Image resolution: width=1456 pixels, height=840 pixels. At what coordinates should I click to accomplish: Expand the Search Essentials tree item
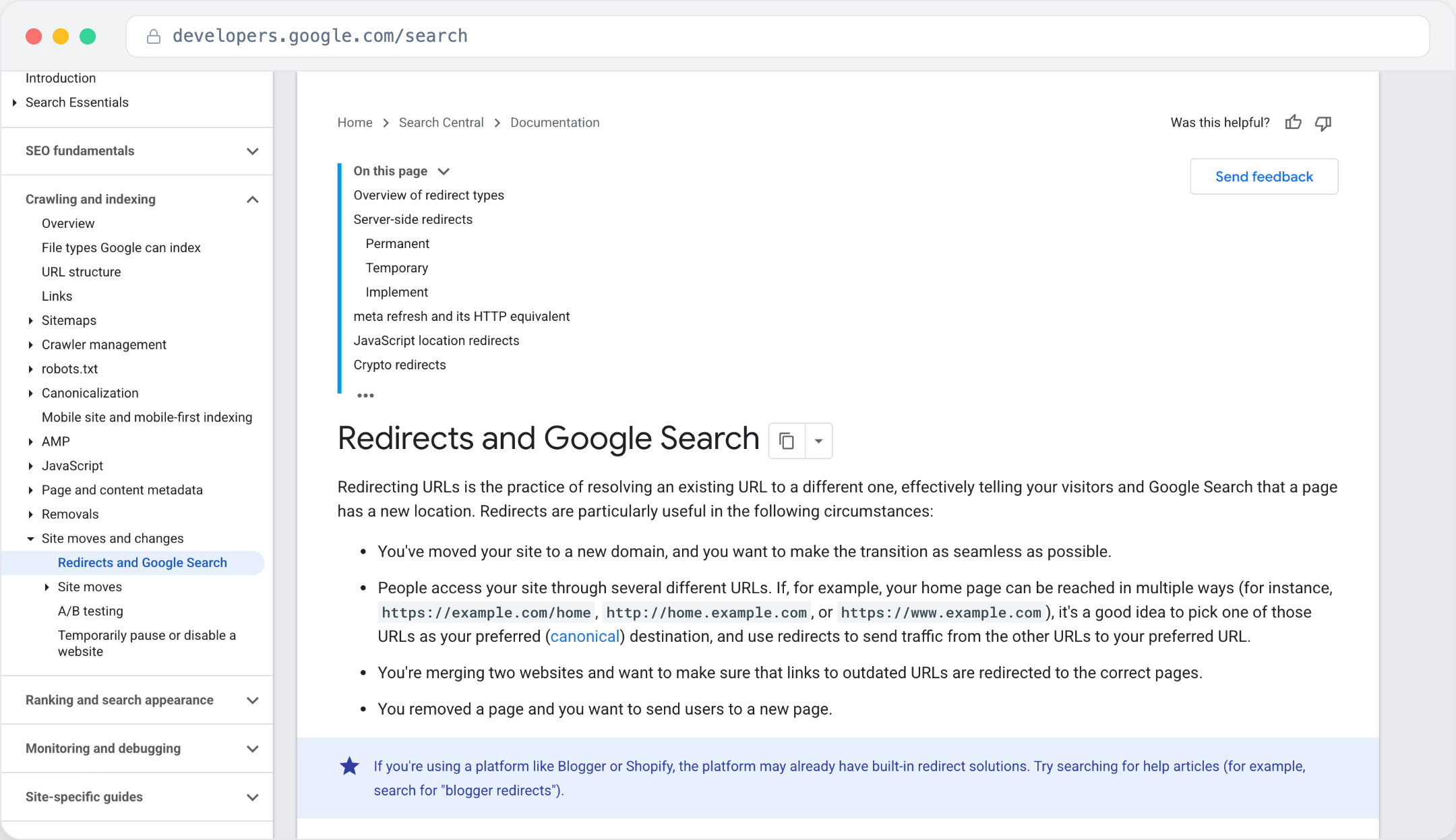14,102
